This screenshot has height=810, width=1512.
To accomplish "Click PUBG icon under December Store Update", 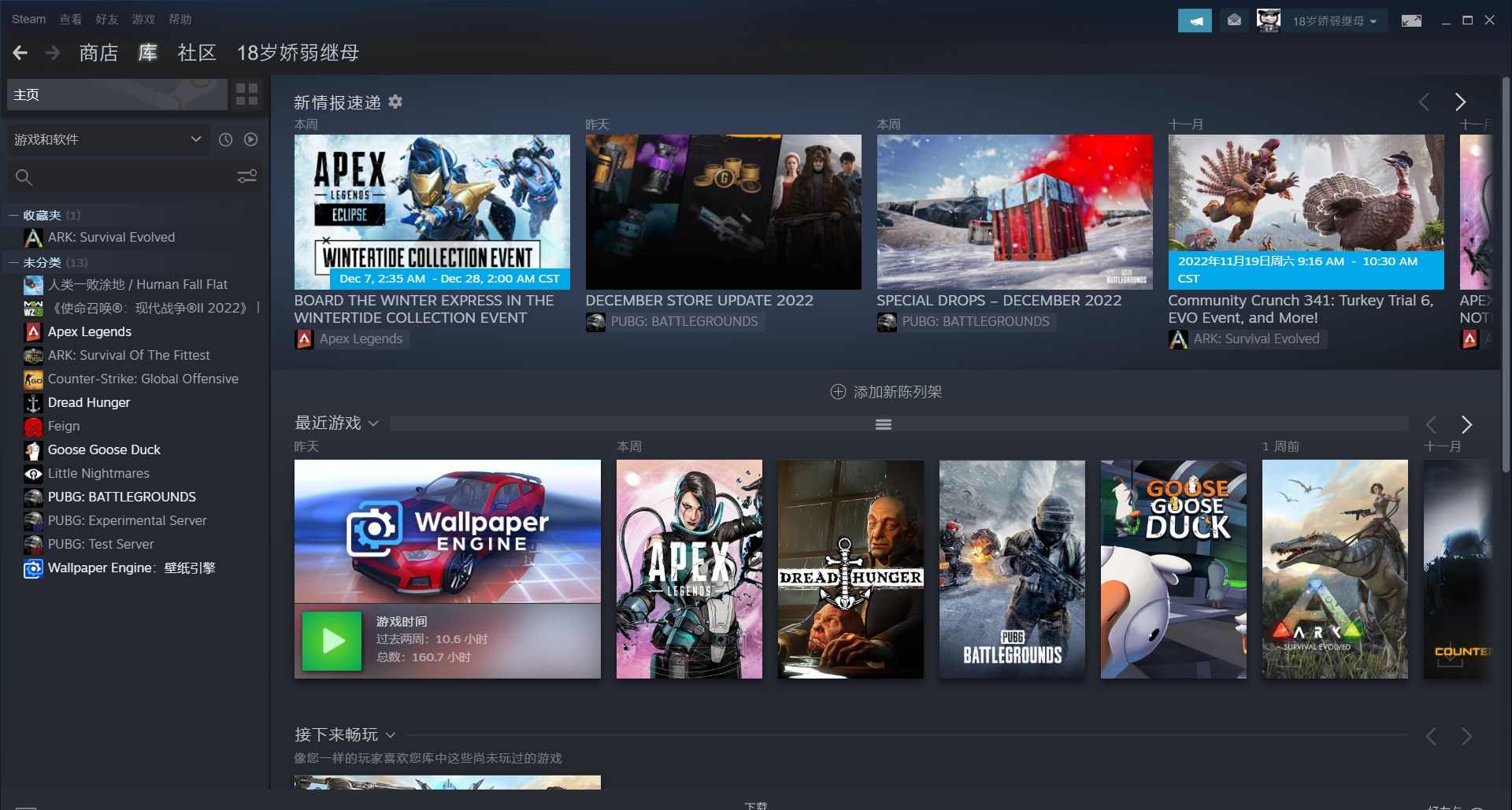I will pos(595,322).
